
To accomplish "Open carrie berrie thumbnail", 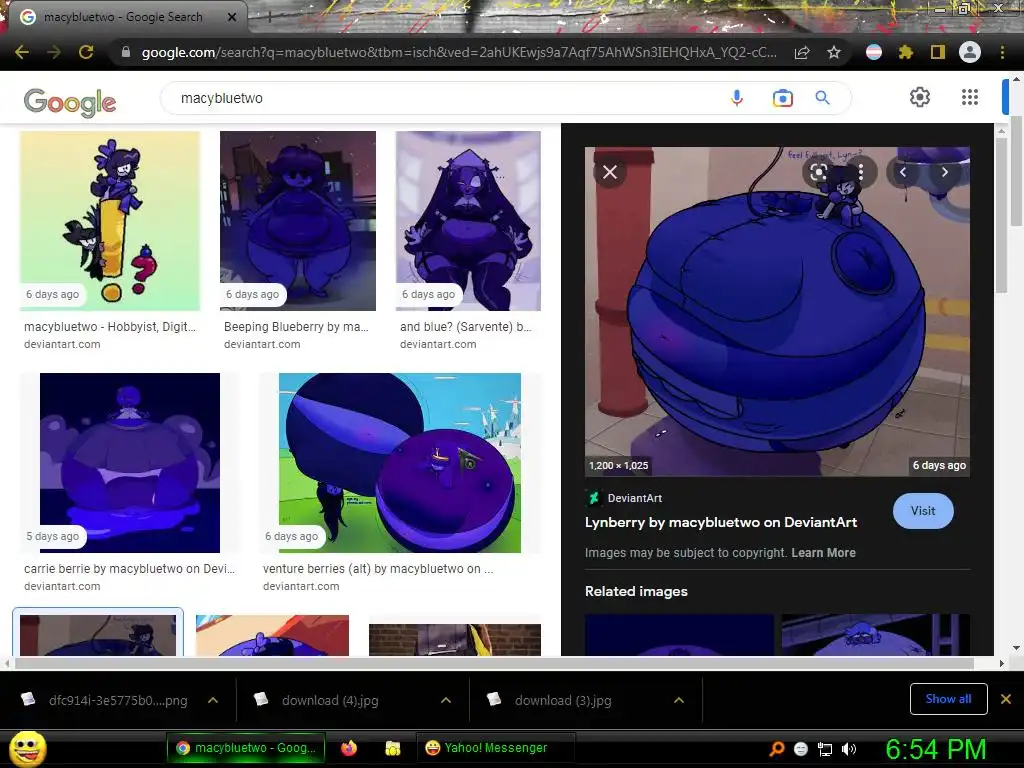I will point(130,462).
